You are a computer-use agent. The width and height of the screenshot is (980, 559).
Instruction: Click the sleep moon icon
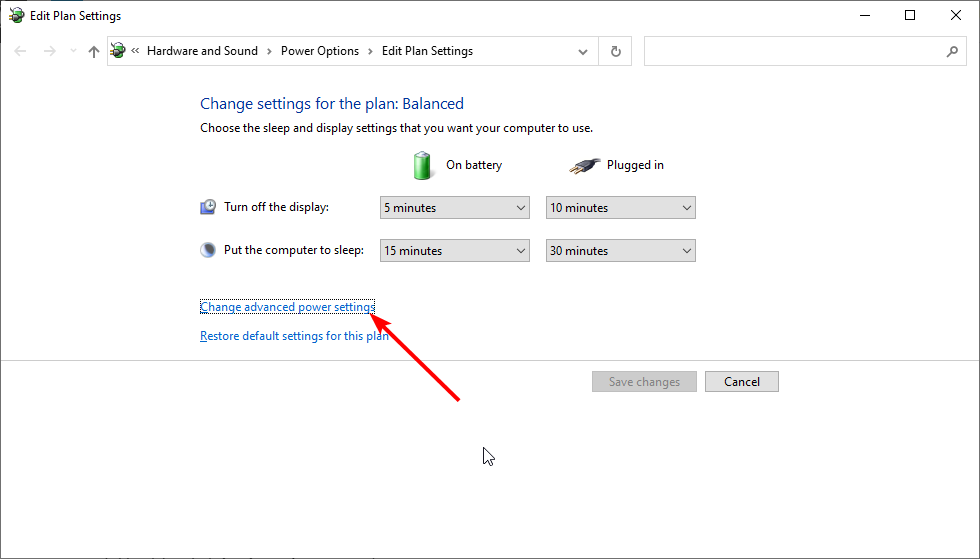(x=208, y=250)
